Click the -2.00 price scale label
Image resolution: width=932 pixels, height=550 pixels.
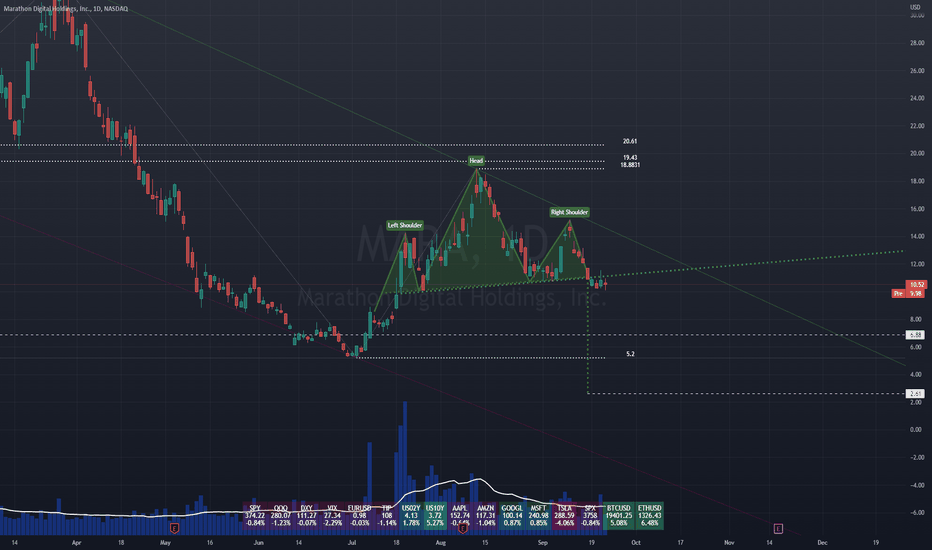click(917, 457)
